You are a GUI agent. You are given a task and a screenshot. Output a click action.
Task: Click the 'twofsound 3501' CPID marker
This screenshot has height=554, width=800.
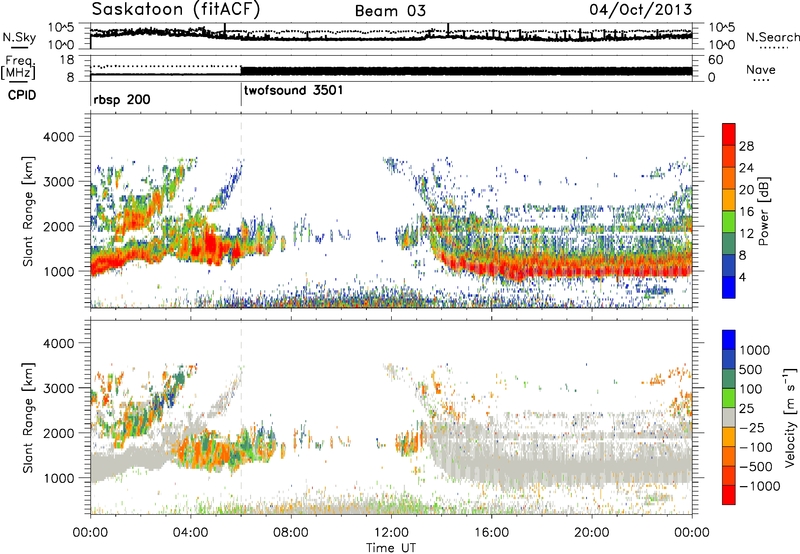[294, 90]
